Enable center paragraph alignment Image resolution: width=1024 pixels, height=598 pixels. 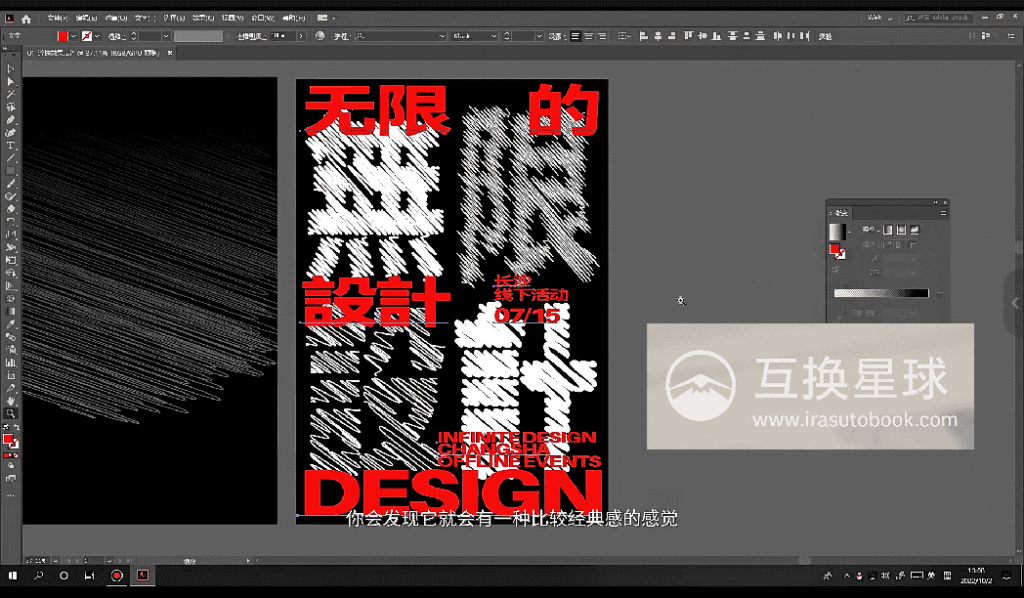pyautogui.click(x=589, y=36)
